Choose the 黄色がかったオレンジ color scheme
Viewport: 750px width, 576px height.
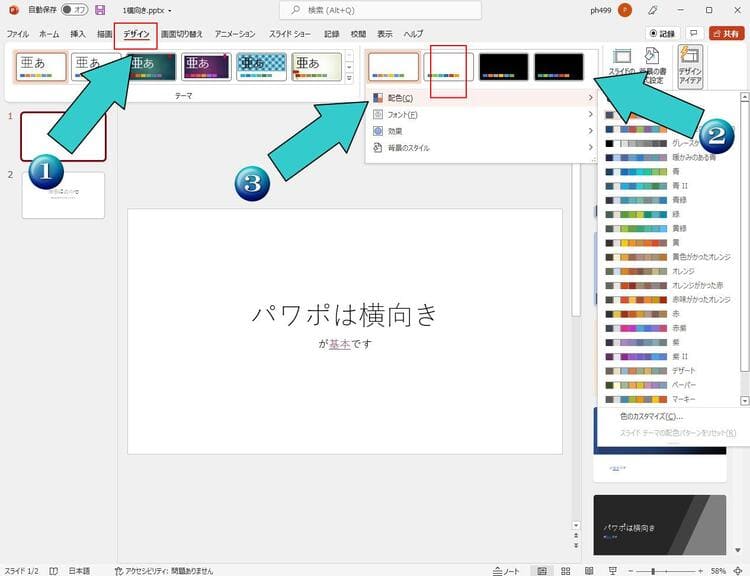point(669,257)
